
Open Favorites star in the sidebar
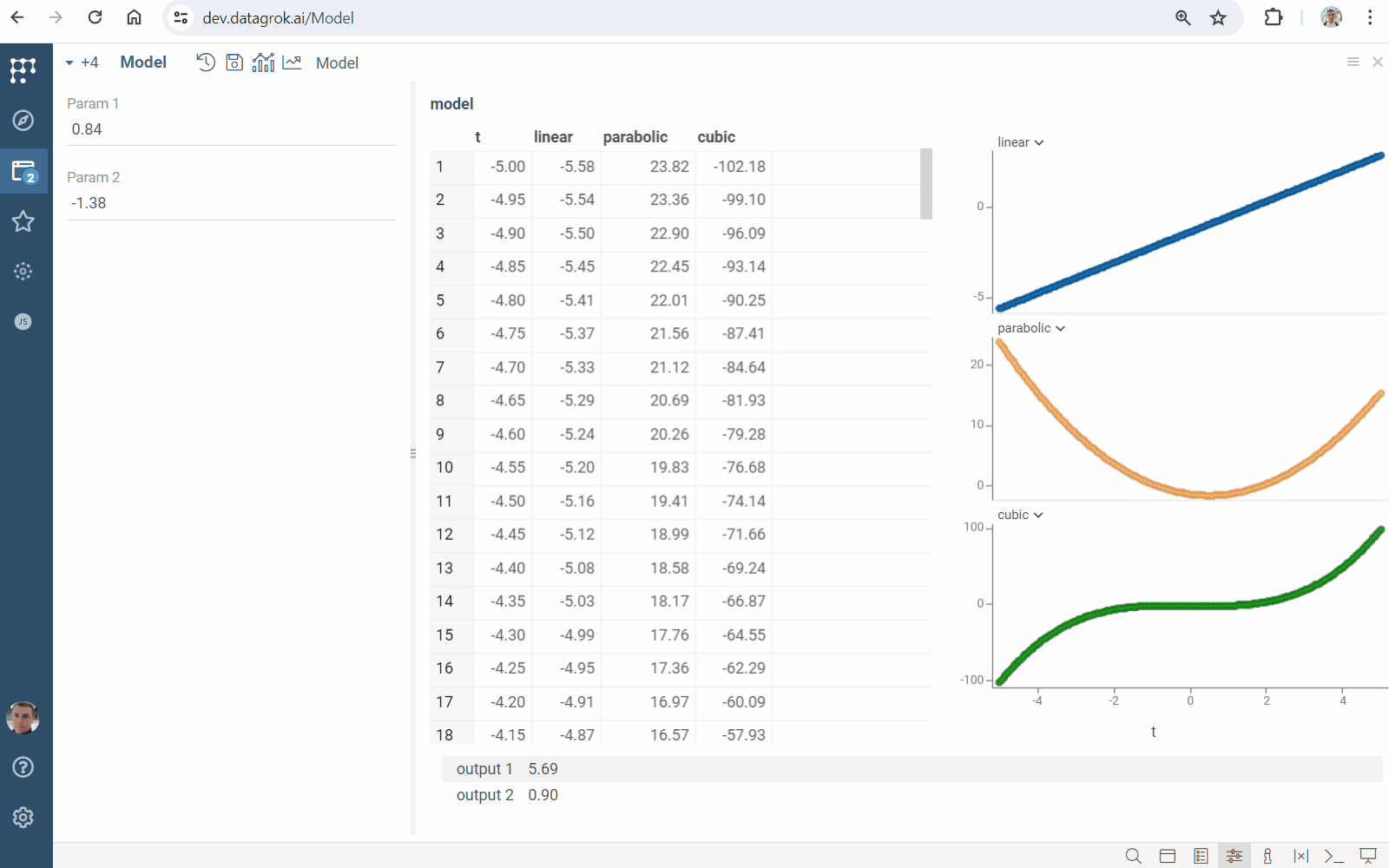23,221
